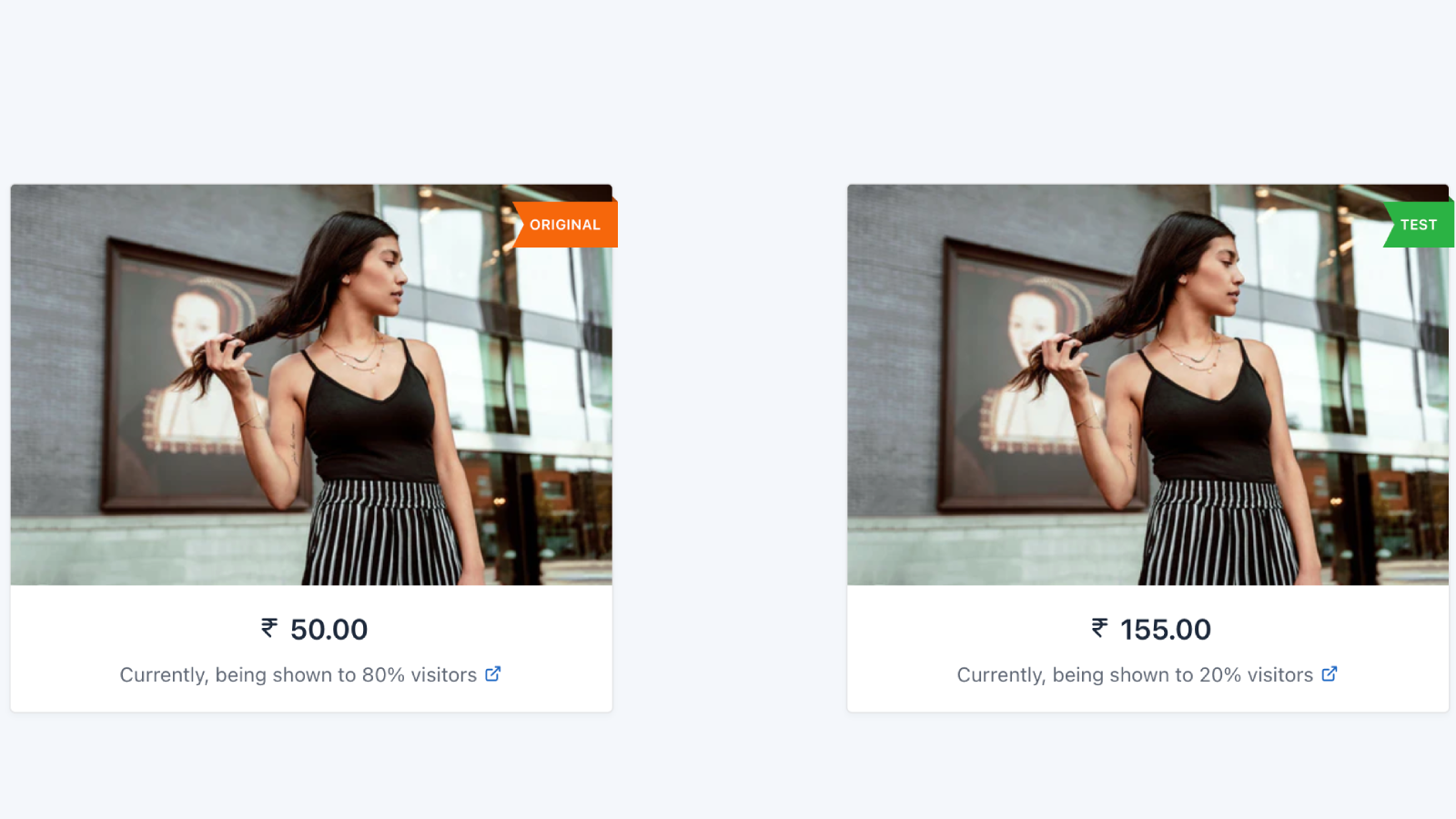This screenshot has width=1456, height=819.
Task: Click the rupee symbol before 50.00
Action: (x=268, y=629)
